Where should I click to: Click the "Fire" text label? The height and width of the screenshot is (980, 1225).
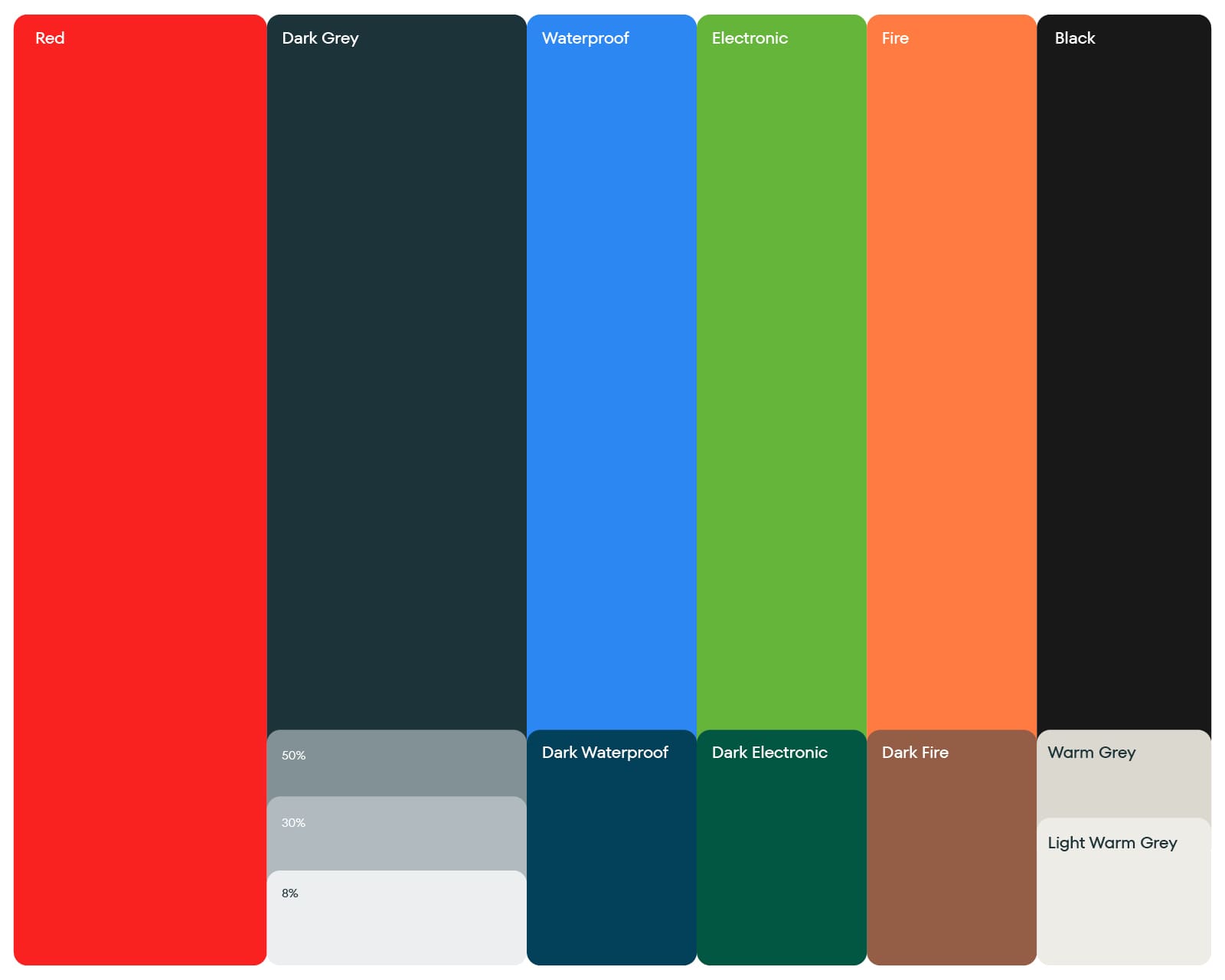895,38
